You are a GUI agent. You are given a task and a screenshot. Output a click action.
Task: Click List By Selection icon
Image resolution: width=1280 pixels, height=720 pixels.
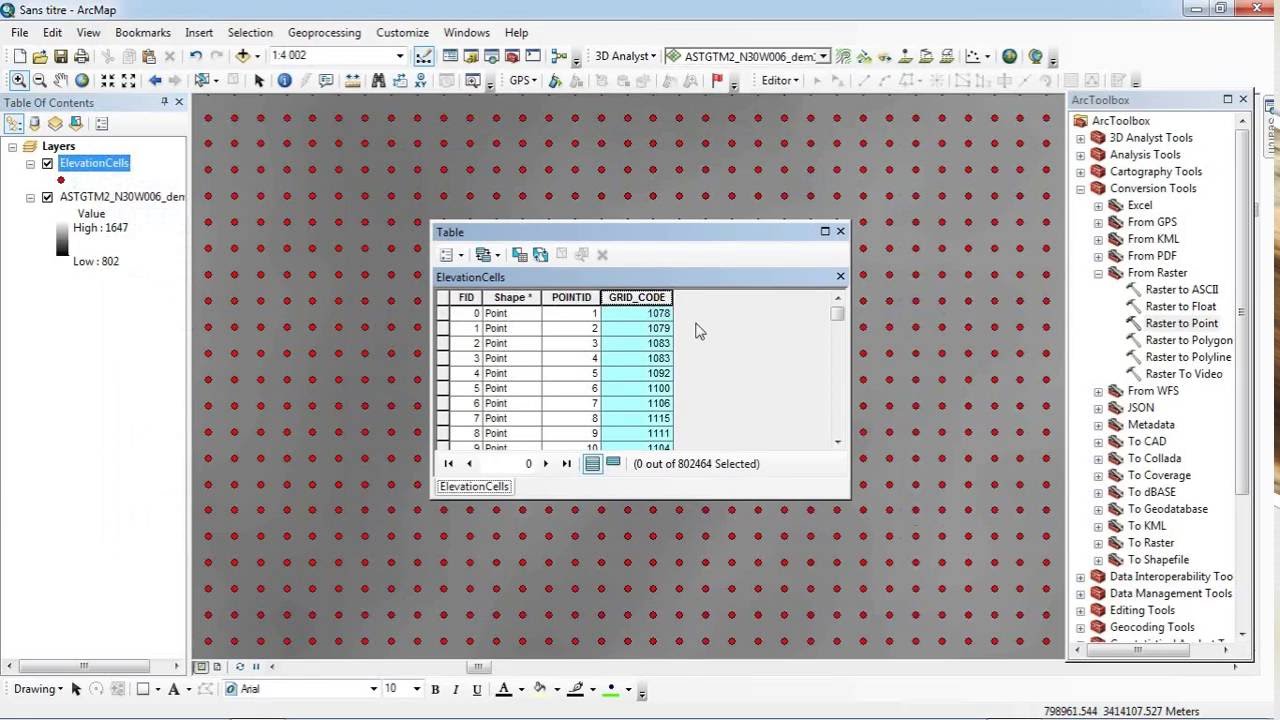75,124
